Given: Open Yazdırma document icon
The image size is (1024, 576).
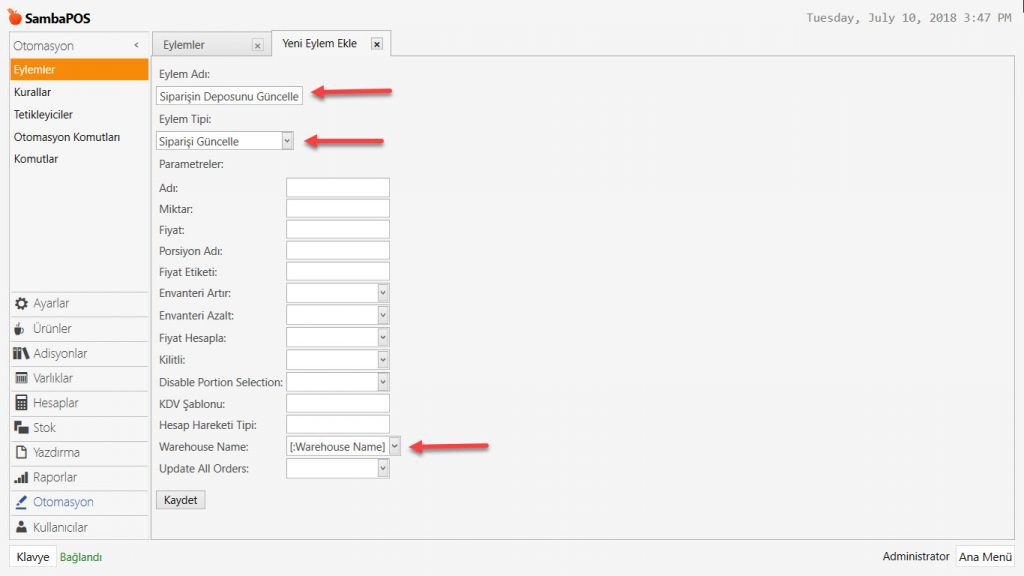Looking at the screenshot, I should click(x=21, y=453).
